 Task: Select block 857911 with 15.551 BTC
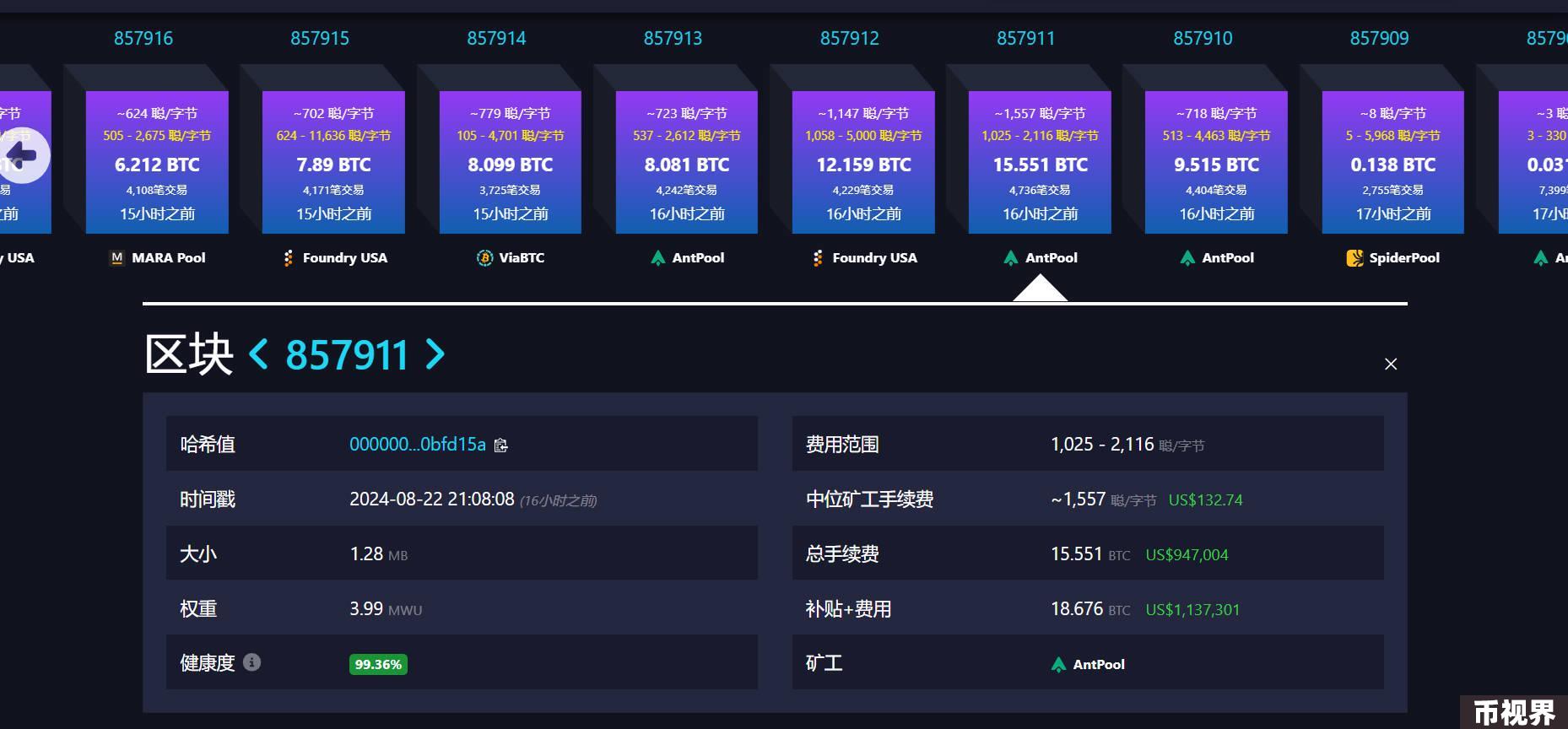[1040, 162]
